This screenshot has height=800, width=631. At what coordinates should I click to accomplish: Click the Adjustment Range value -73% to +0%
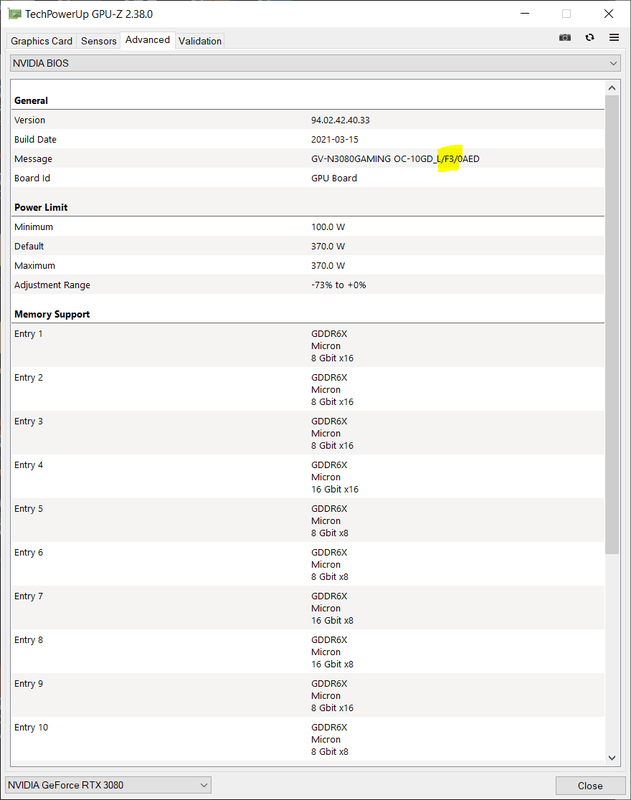pyautogui.click(x=339, y=285)
